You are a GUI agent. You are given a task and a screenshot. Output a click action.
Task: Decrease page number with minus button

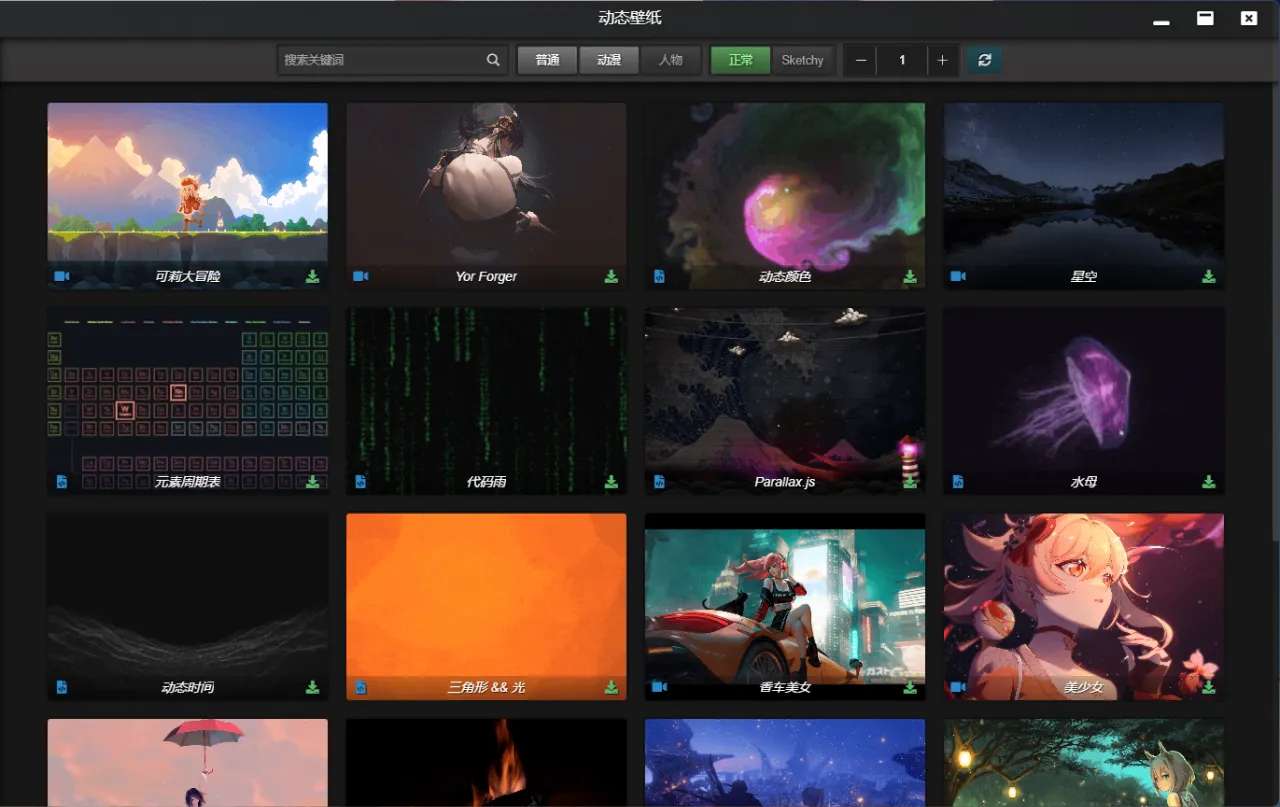tap(860, 60)
